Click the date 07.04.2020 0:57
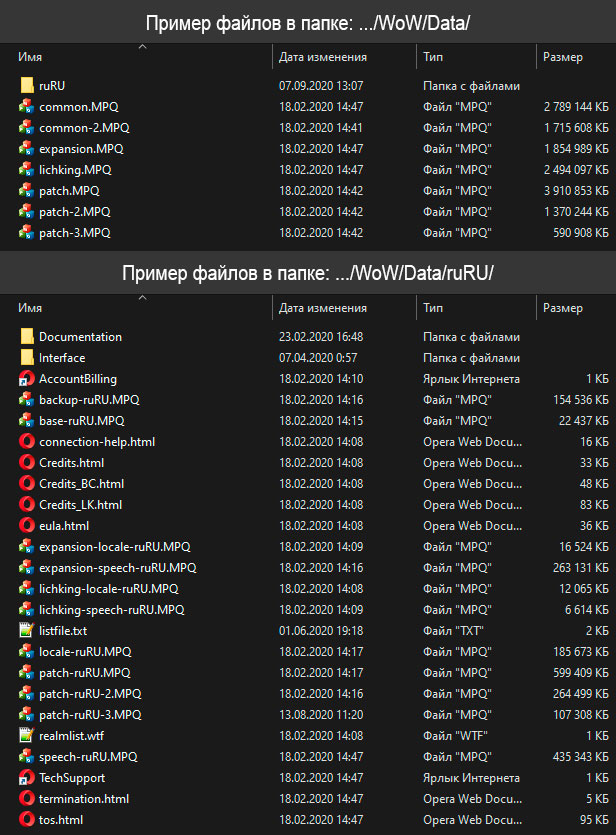This screenshot has height=835, width=616. (x=318, y=357)
